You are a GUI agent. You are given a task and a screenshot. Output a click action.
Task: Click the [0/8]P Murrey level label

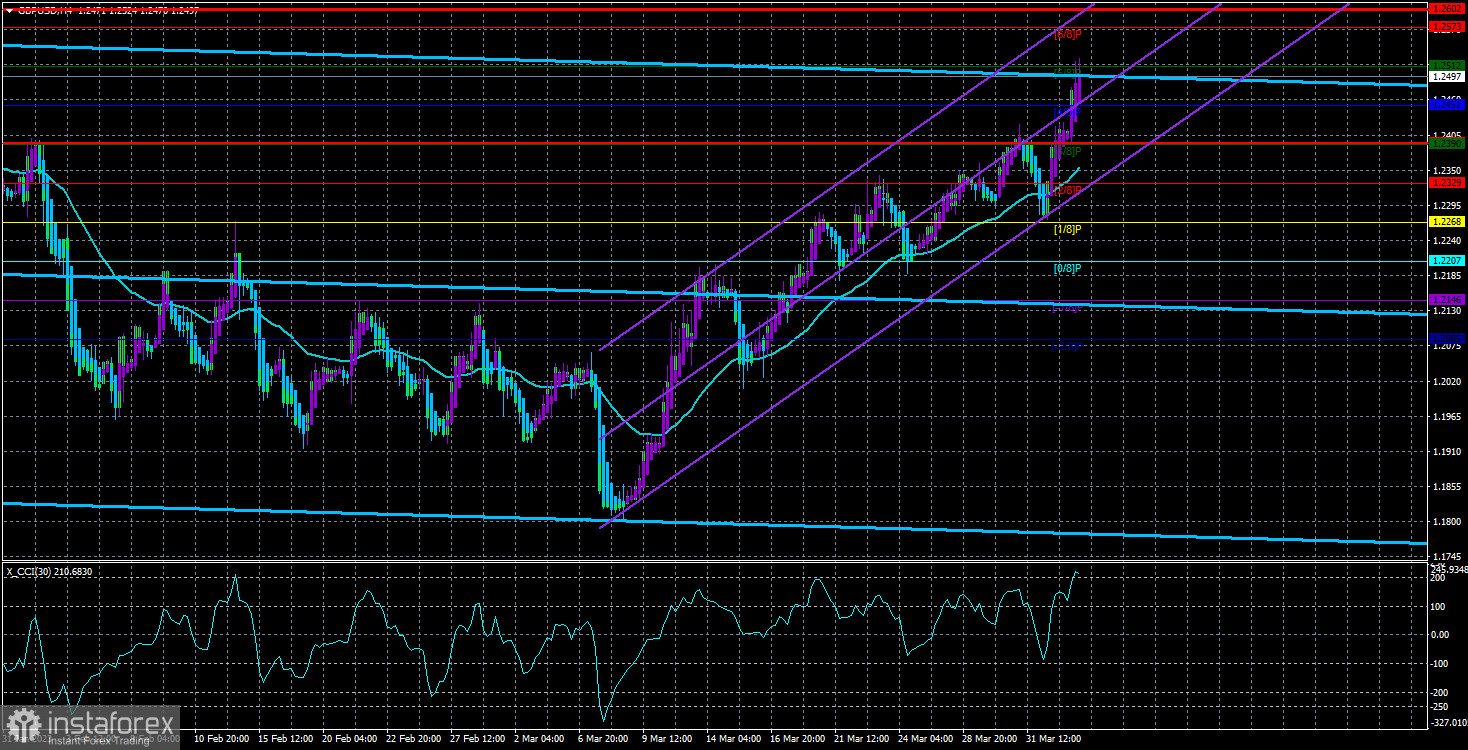pyautogui.click(x=1068, y=268)
